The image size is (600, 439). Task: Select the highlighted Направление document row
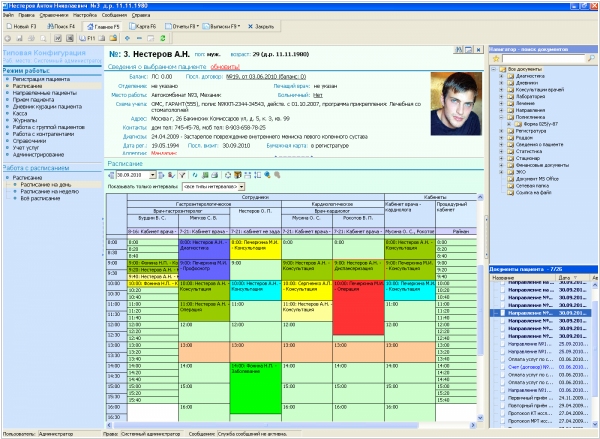point(542,313)
